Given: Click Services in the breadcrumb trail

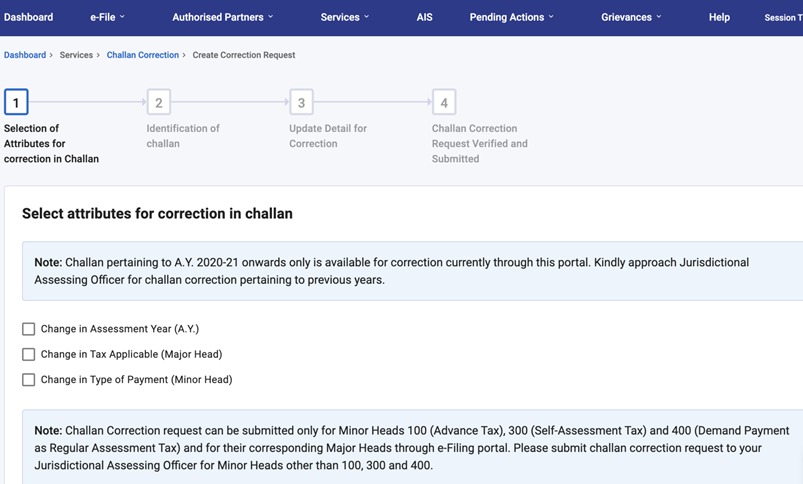Looking at the screenshot, I should click(76, 55).
